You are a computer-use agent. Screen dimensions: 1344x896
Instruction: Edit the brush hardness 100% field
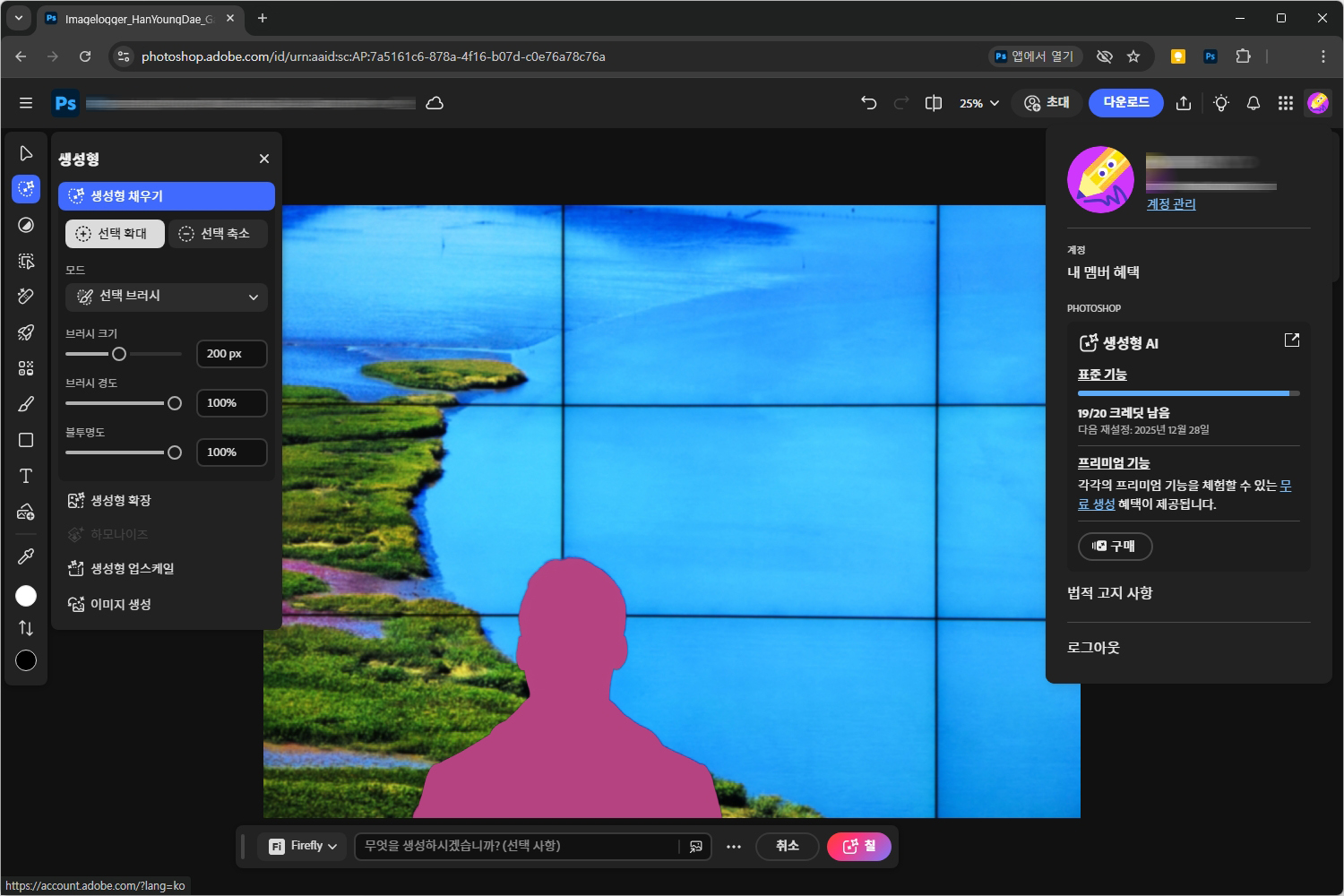point(232,403)
